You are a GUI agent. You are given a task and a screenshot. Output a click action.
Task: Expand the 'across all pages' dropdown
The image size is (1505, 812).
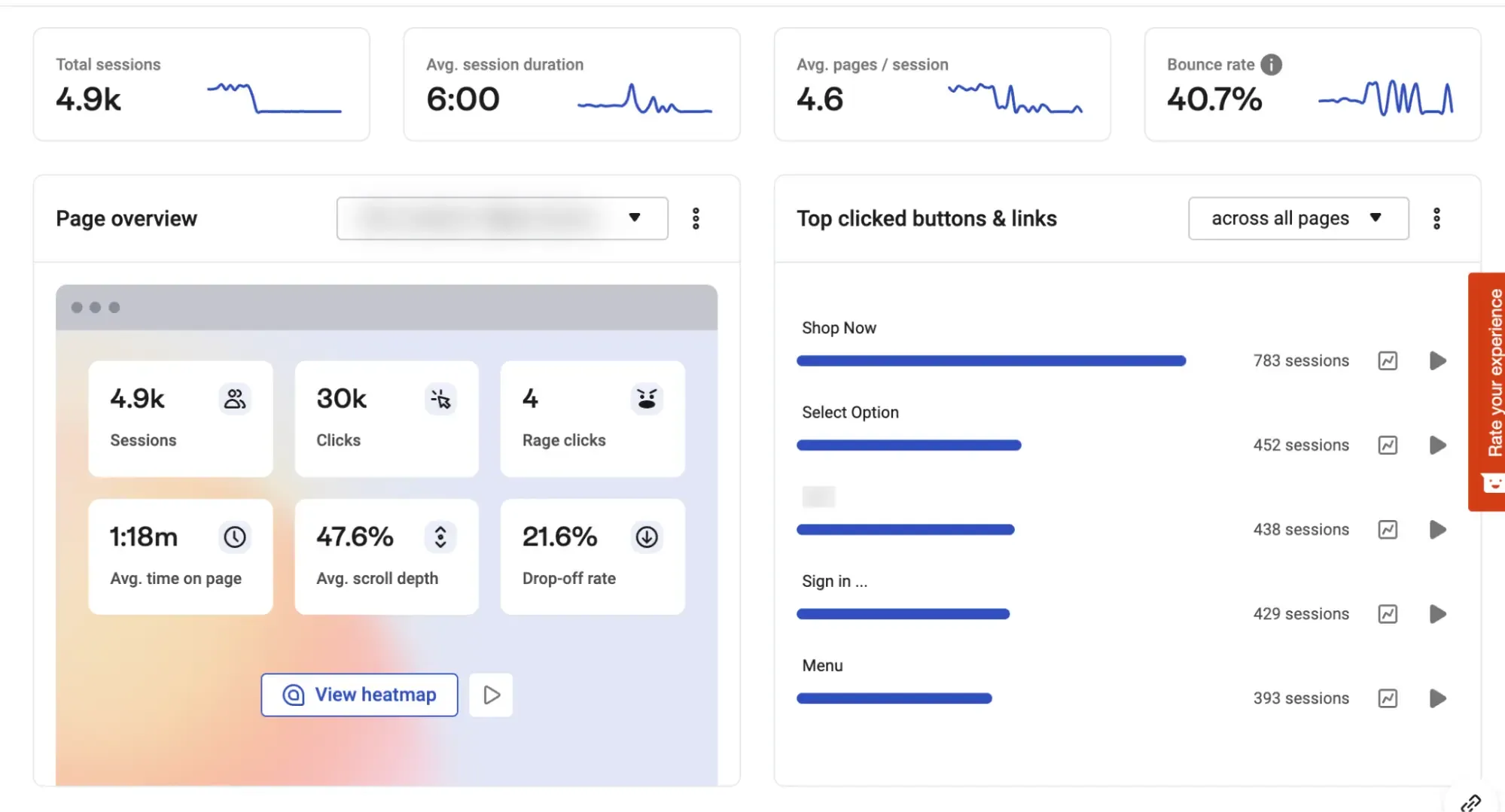coord(1297,218)
